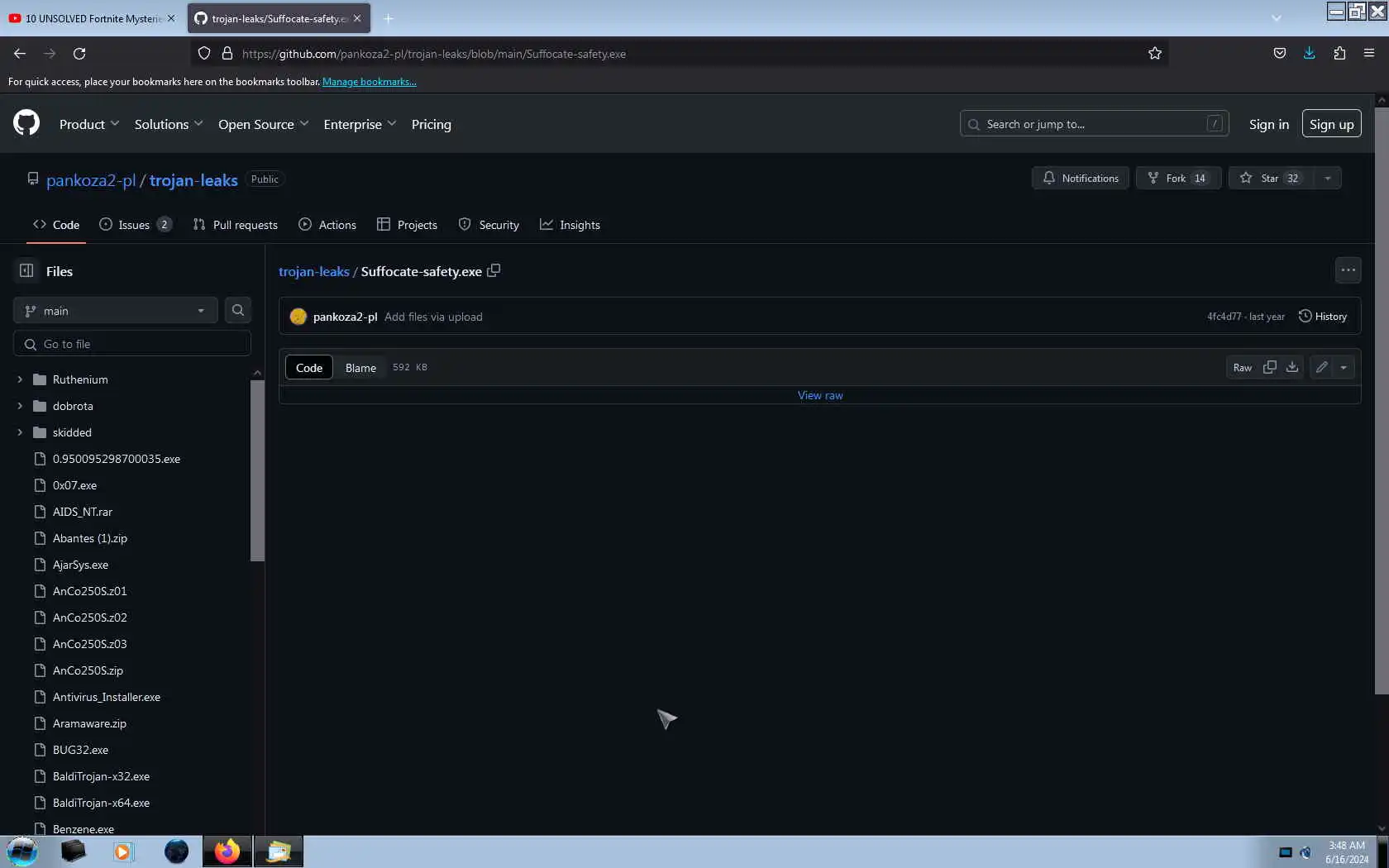
Task: List all tabs dropdown arrow
Action: coord(1277,18)
